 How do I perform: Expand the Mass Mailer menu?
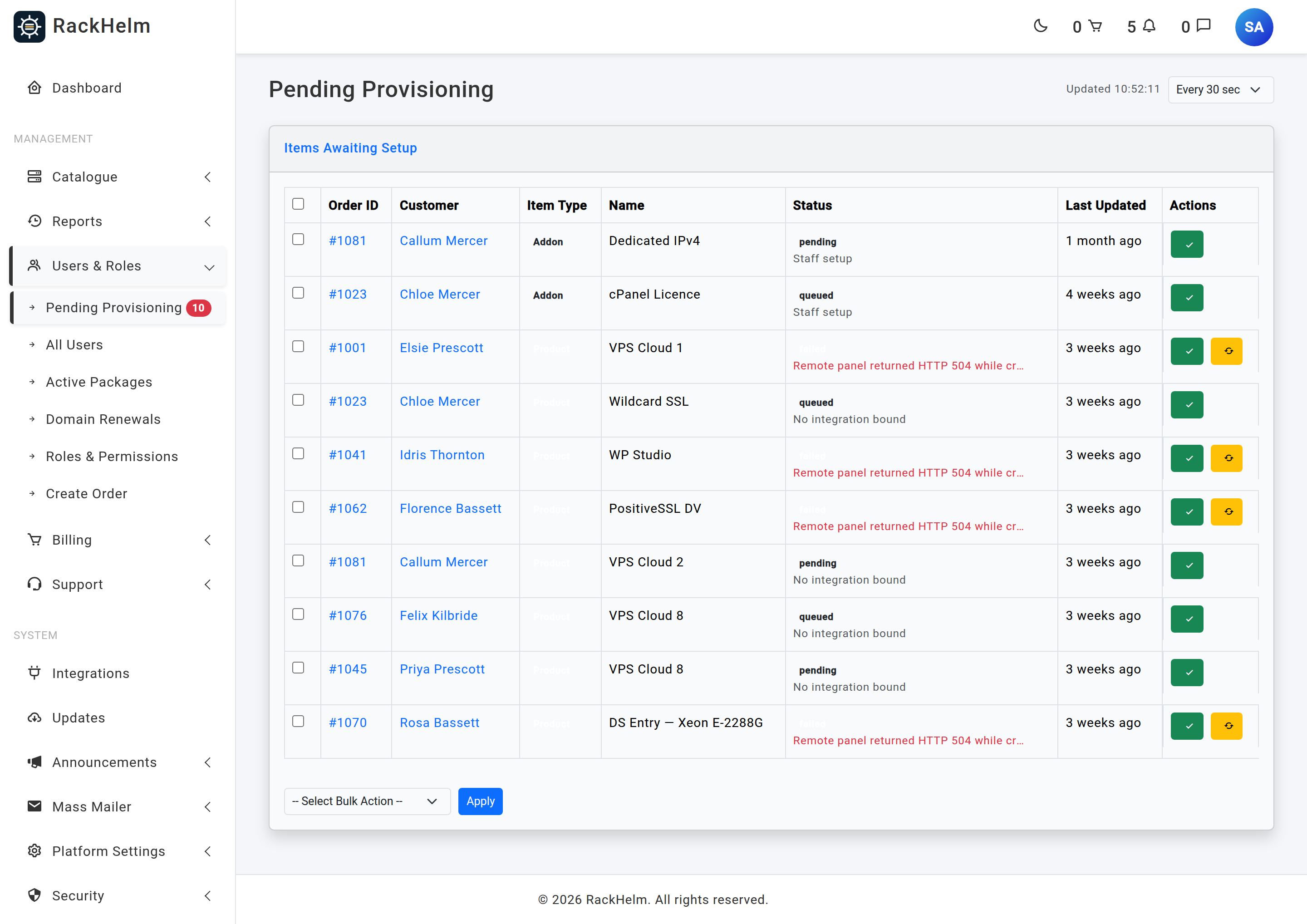(x=118, y=807)
